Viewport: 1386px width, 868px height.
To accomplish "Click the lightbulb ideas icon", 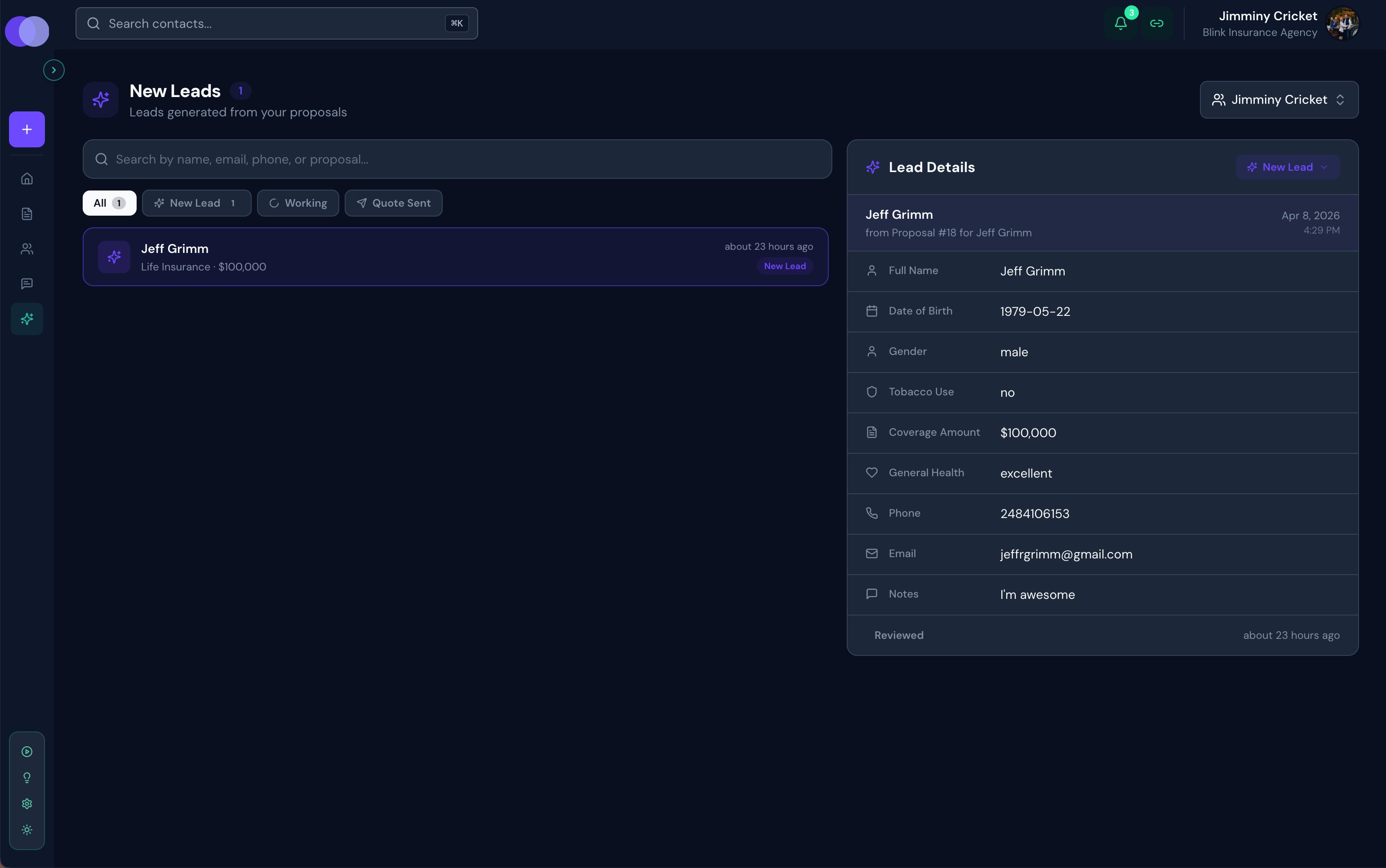I will tap(27, 778).
